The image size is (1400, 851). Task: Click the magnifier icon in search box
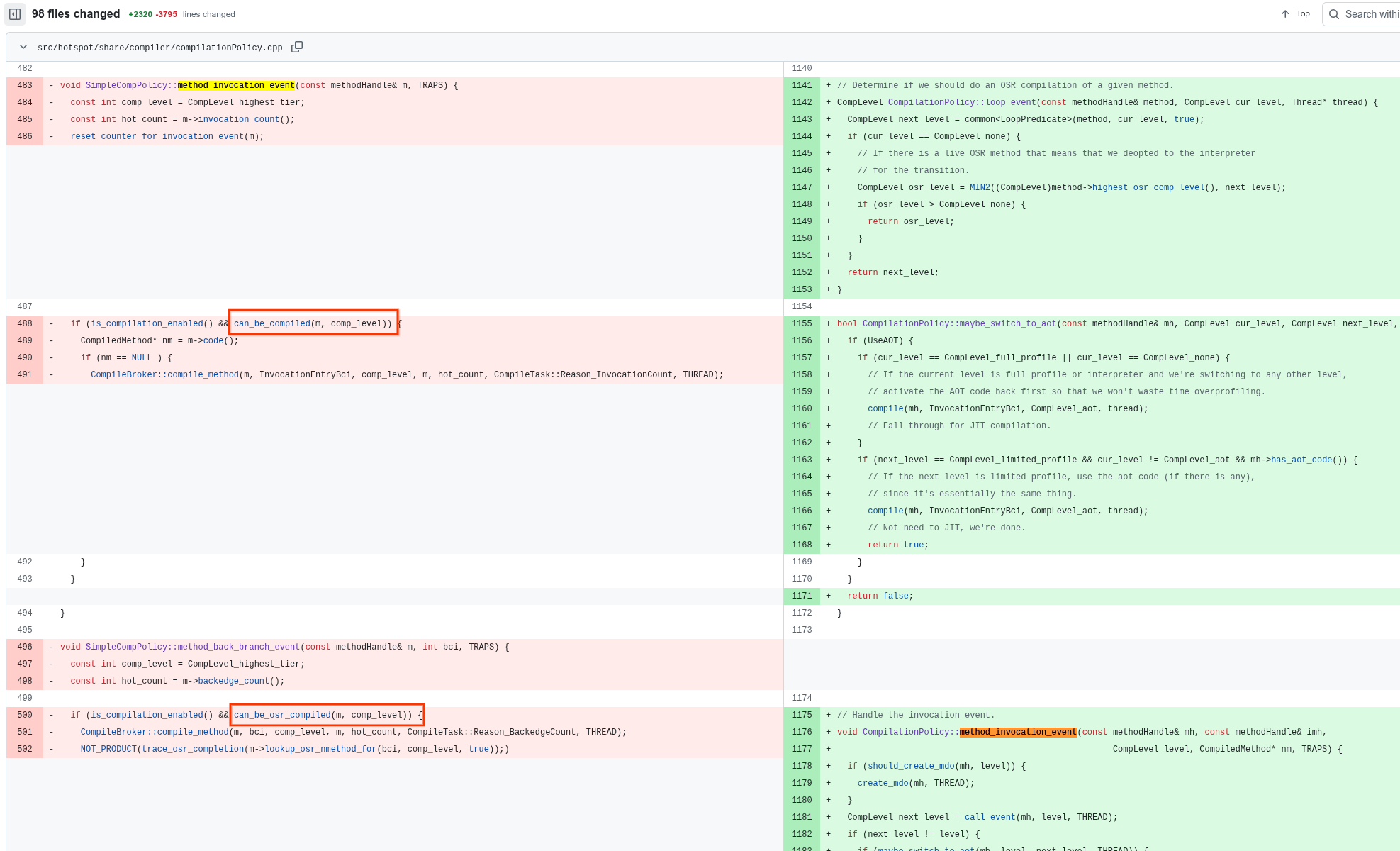1333,14
